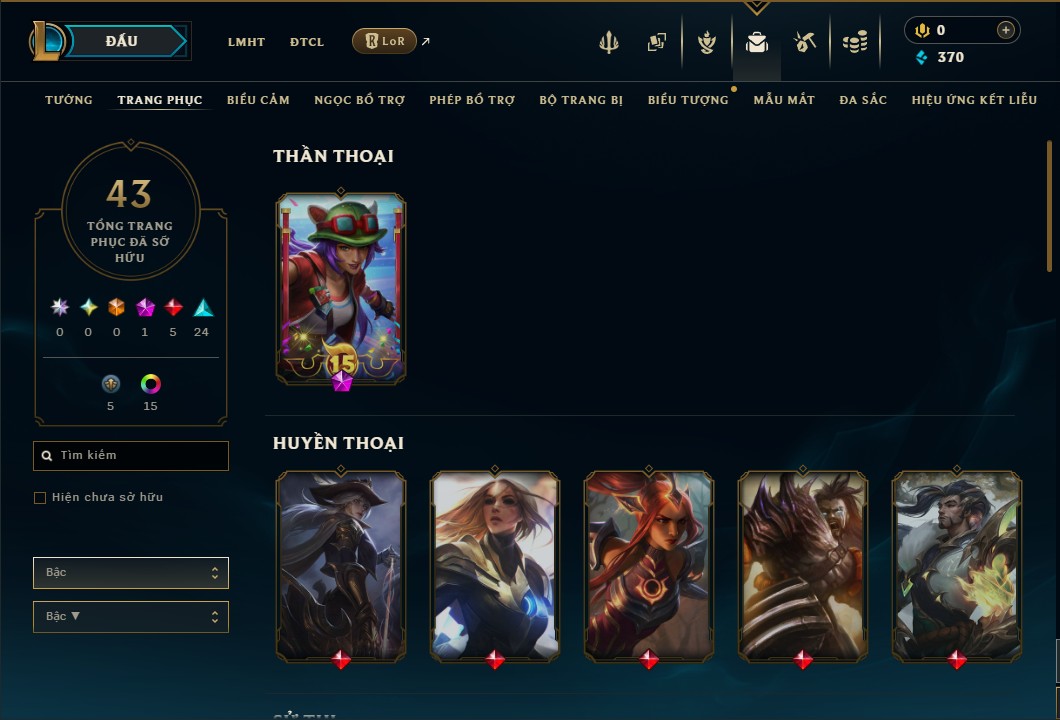Open the Loot hammer icon
Viewport: 1060px width, 720px height.
point(804,42)
